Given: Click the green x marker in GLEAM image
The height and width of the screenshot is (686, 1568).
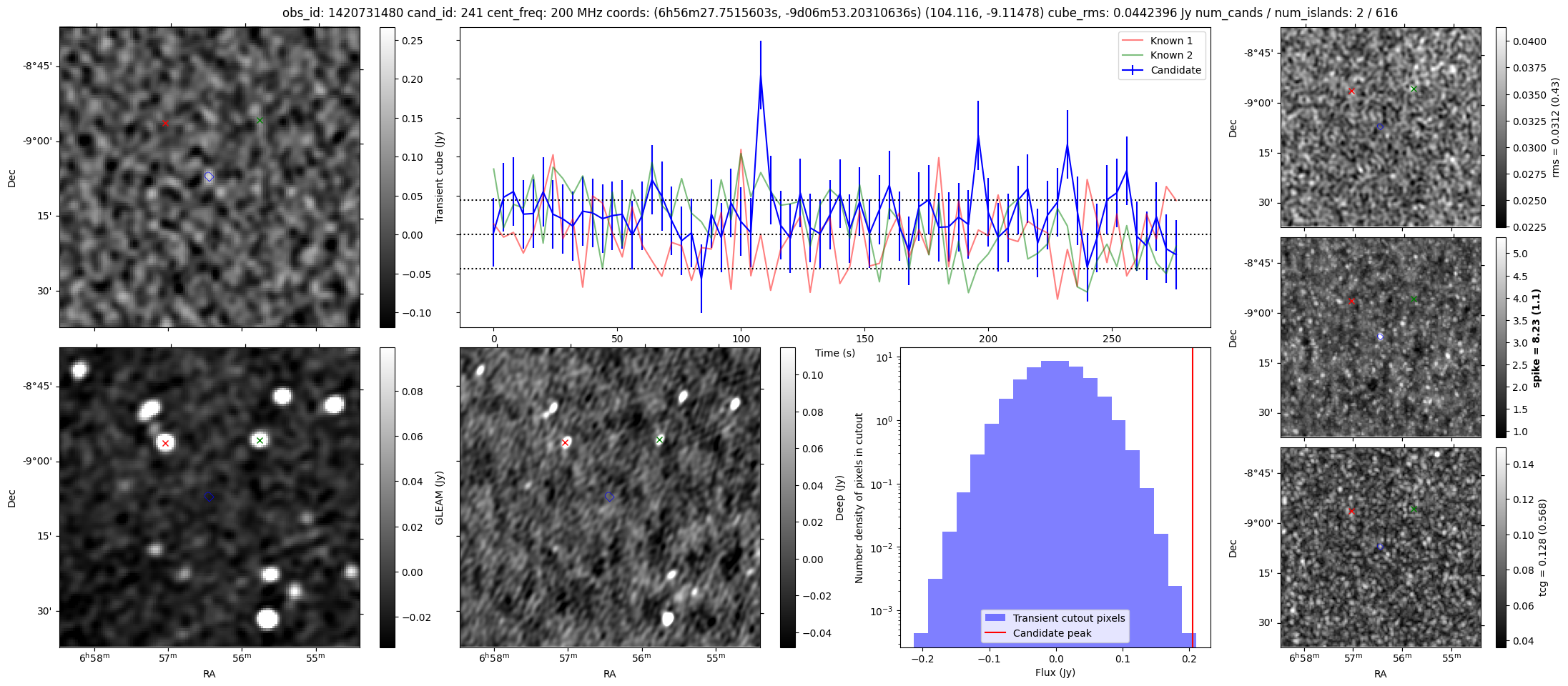Looking at the screenshot, I should pyautogui.click(x=260, y=440).
